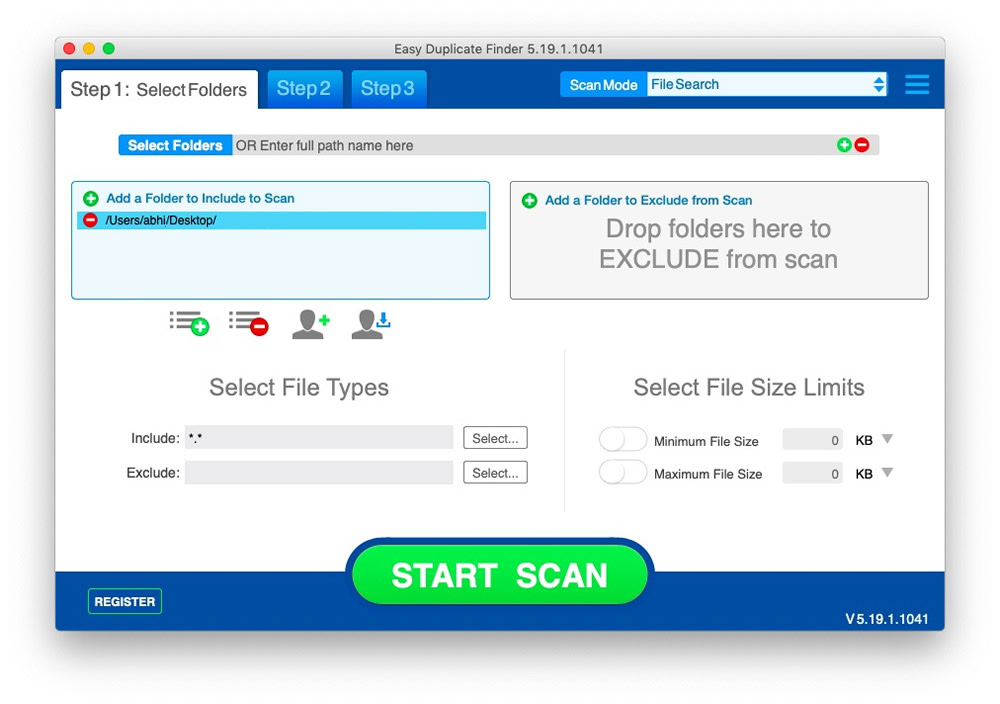Click Select... button for Include file types
Image resolution: width=1000 pixels, height=704 pixels.
coord(495,438)
